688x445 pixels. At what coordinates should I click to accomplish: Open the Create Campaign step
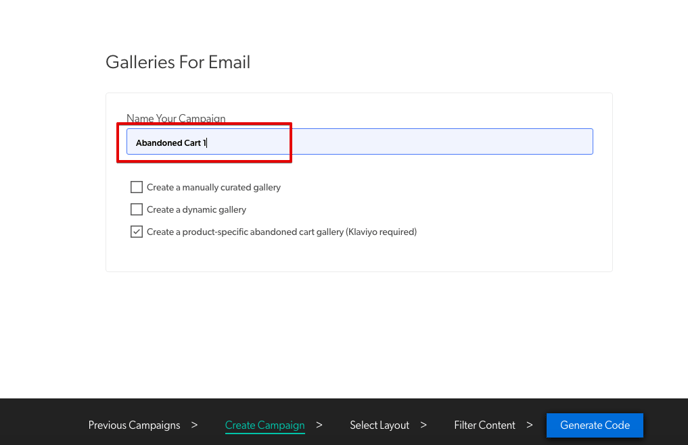click(265, 425)
